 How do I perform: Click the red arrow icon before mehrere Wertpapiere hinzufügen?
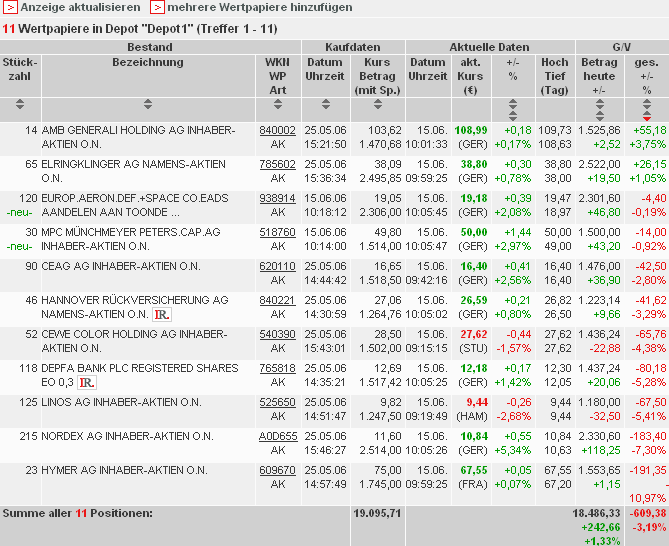[157, 7]
